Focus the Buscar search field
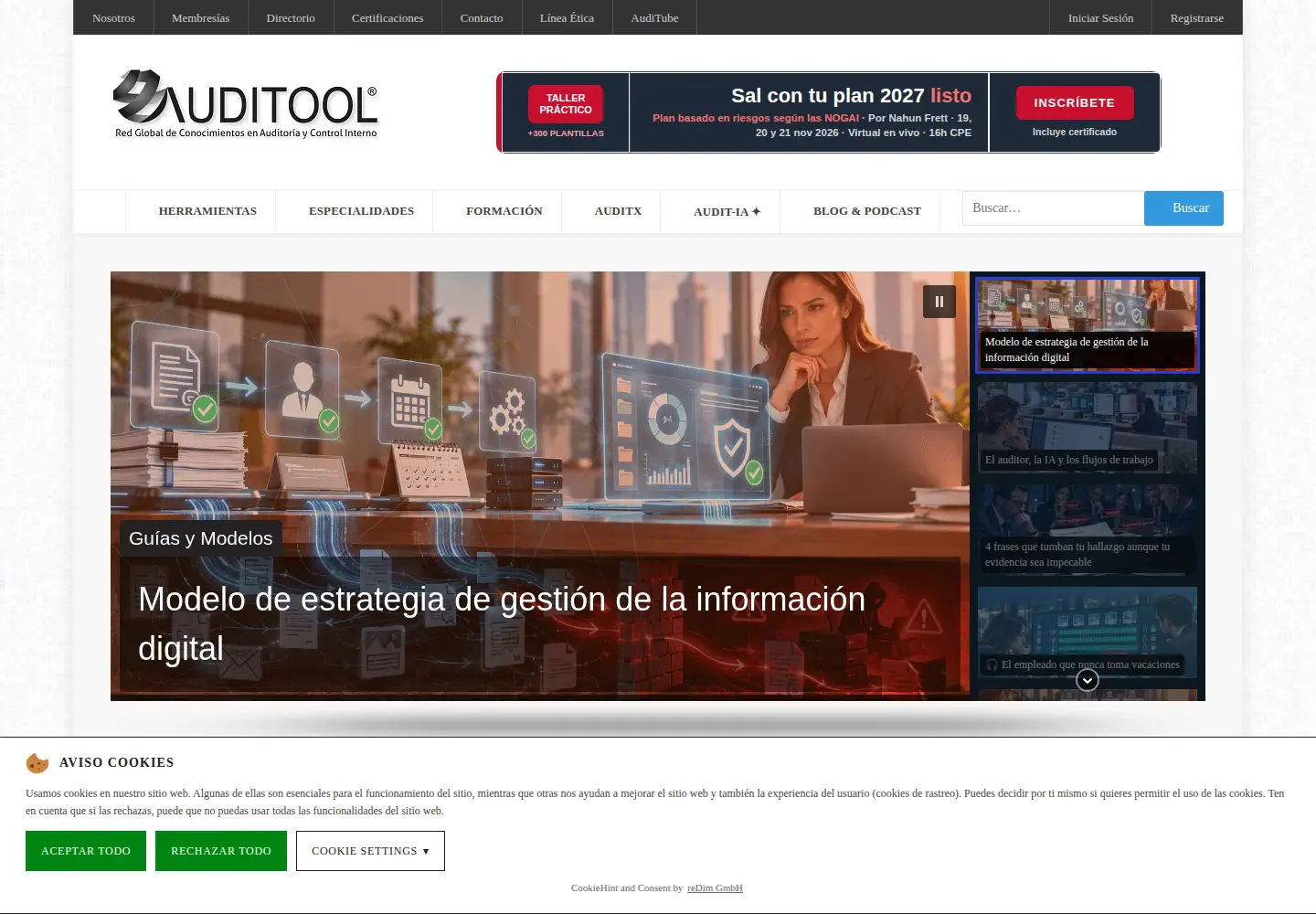Image resolution: width=1316 pixels, height=914 pixels. [1053, 208]
